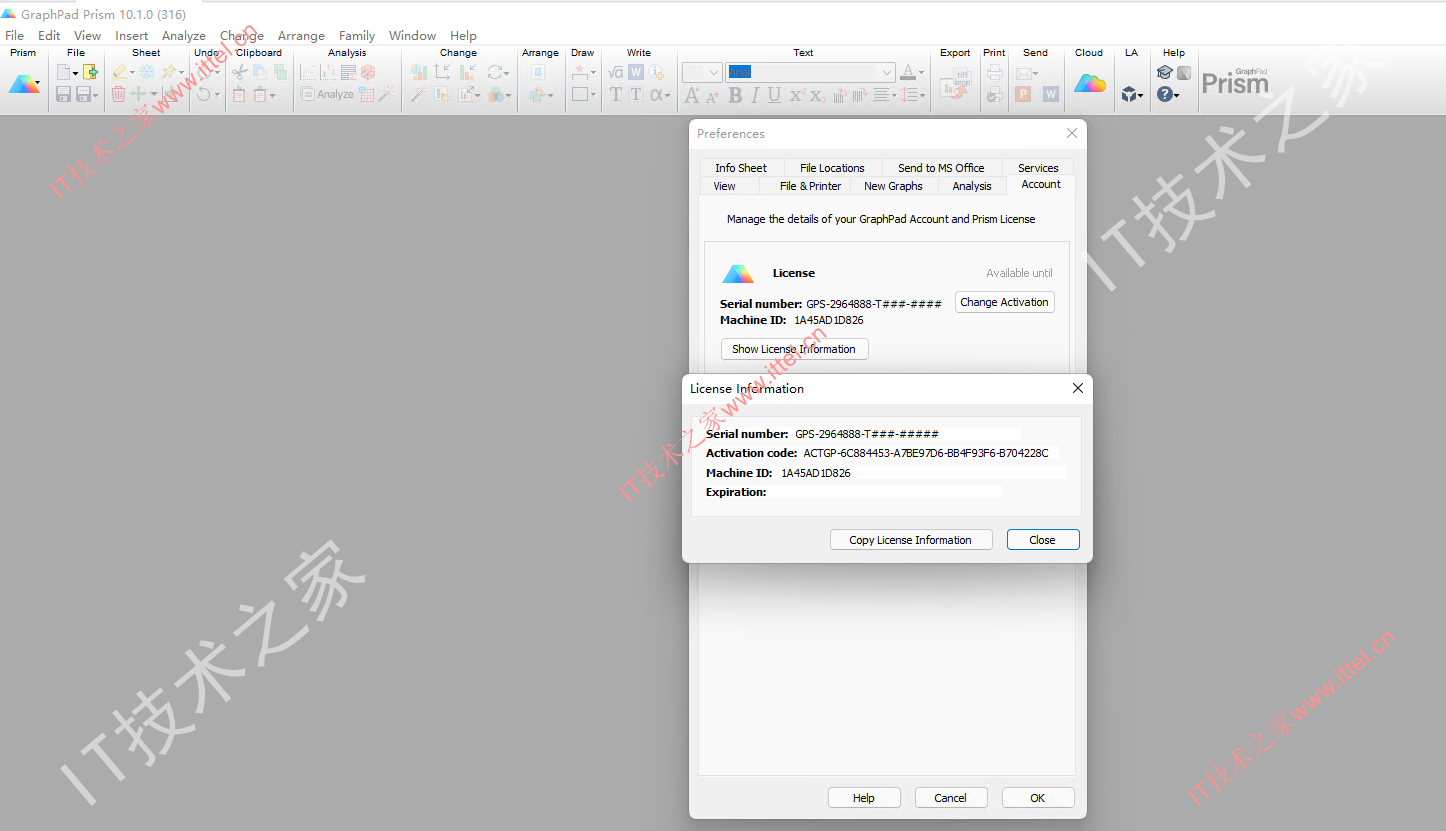
Task: Apply superscript formatting
Action: pos(797,95)
